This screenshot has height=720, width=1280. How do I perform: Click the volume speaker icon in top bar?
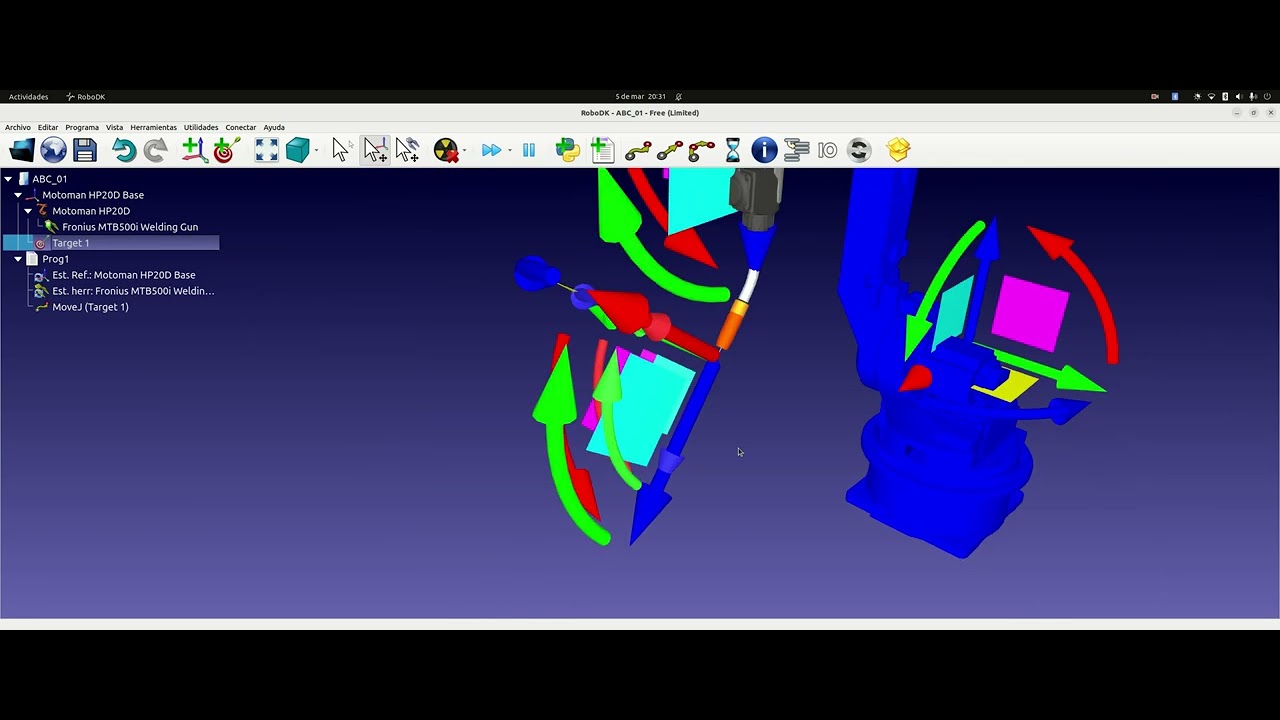[1239, 97]
